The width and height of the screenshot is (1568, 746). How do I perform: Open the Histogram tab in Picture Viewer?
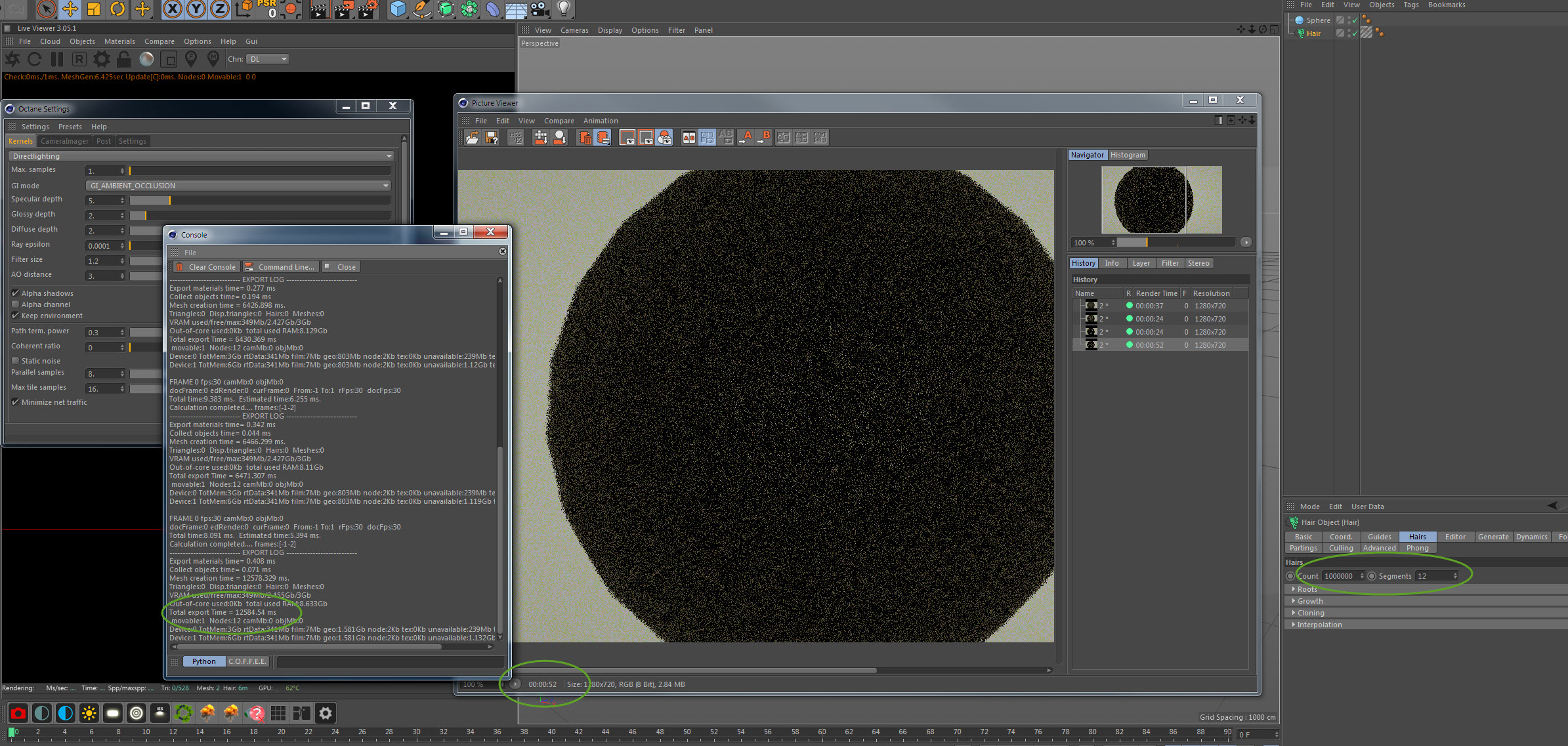[1128, 155]
